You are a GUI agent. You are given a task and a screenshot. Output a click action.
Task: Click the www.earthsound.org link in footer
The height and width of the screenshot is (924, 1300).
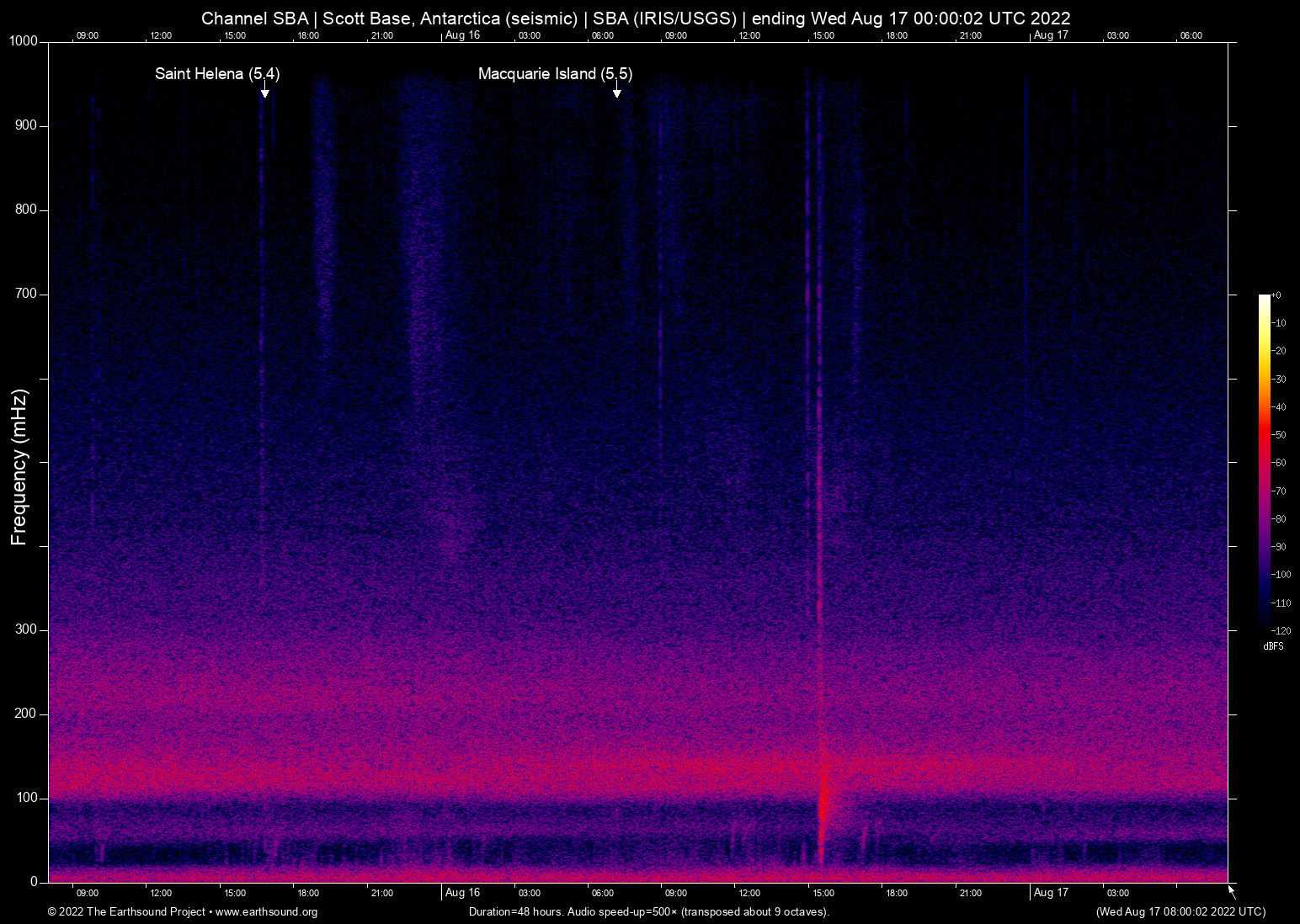pos(266,912)
